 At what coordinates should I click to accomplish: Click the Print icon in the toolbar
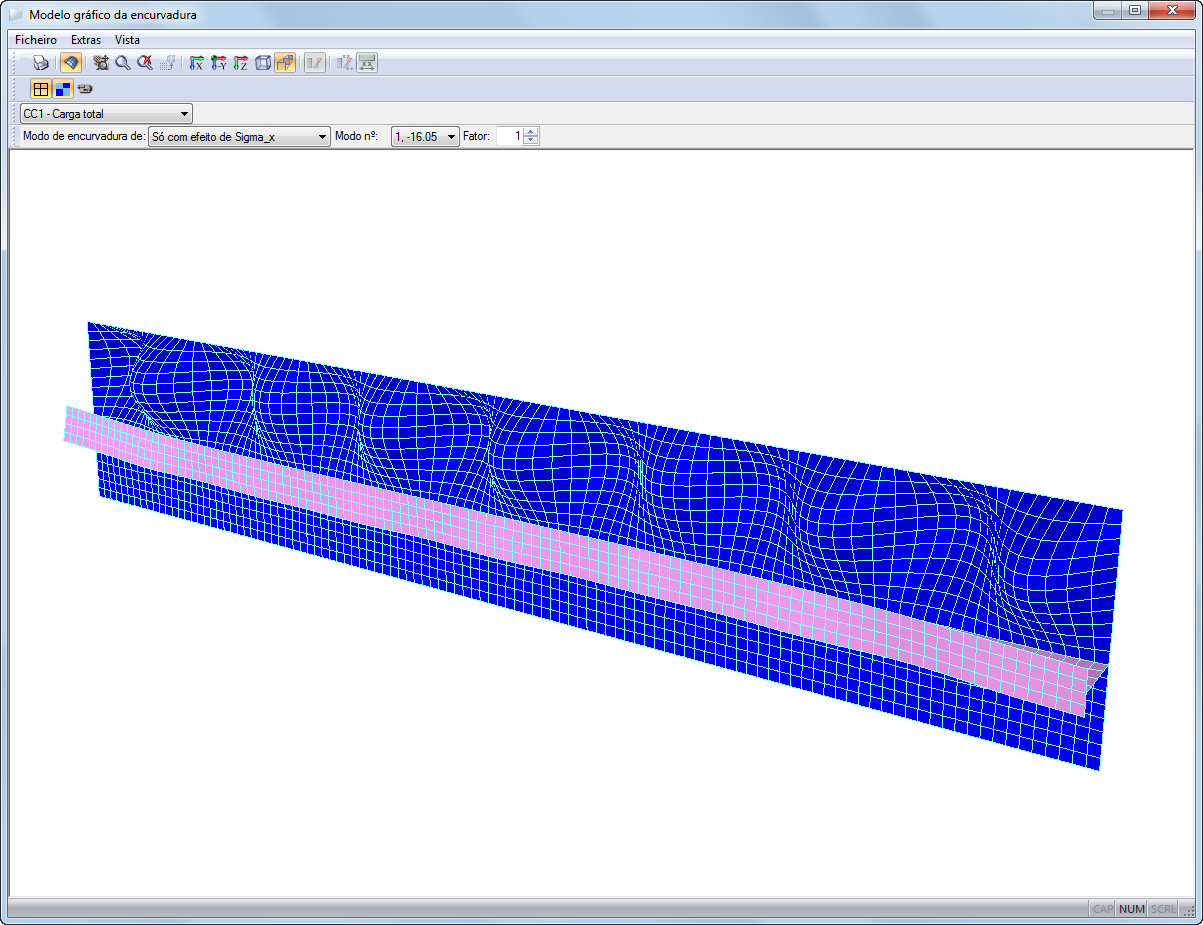[x=41, y=63]
